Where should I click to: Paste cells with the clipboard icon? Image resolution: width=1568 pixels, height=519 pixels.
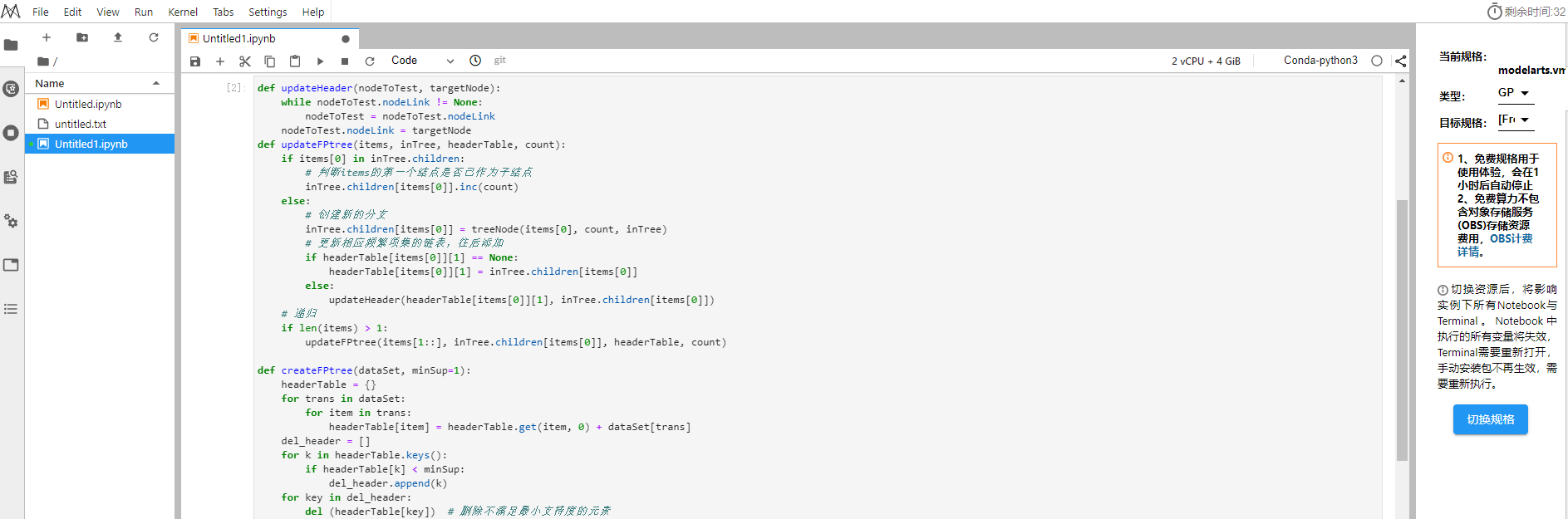pos(295,61)
